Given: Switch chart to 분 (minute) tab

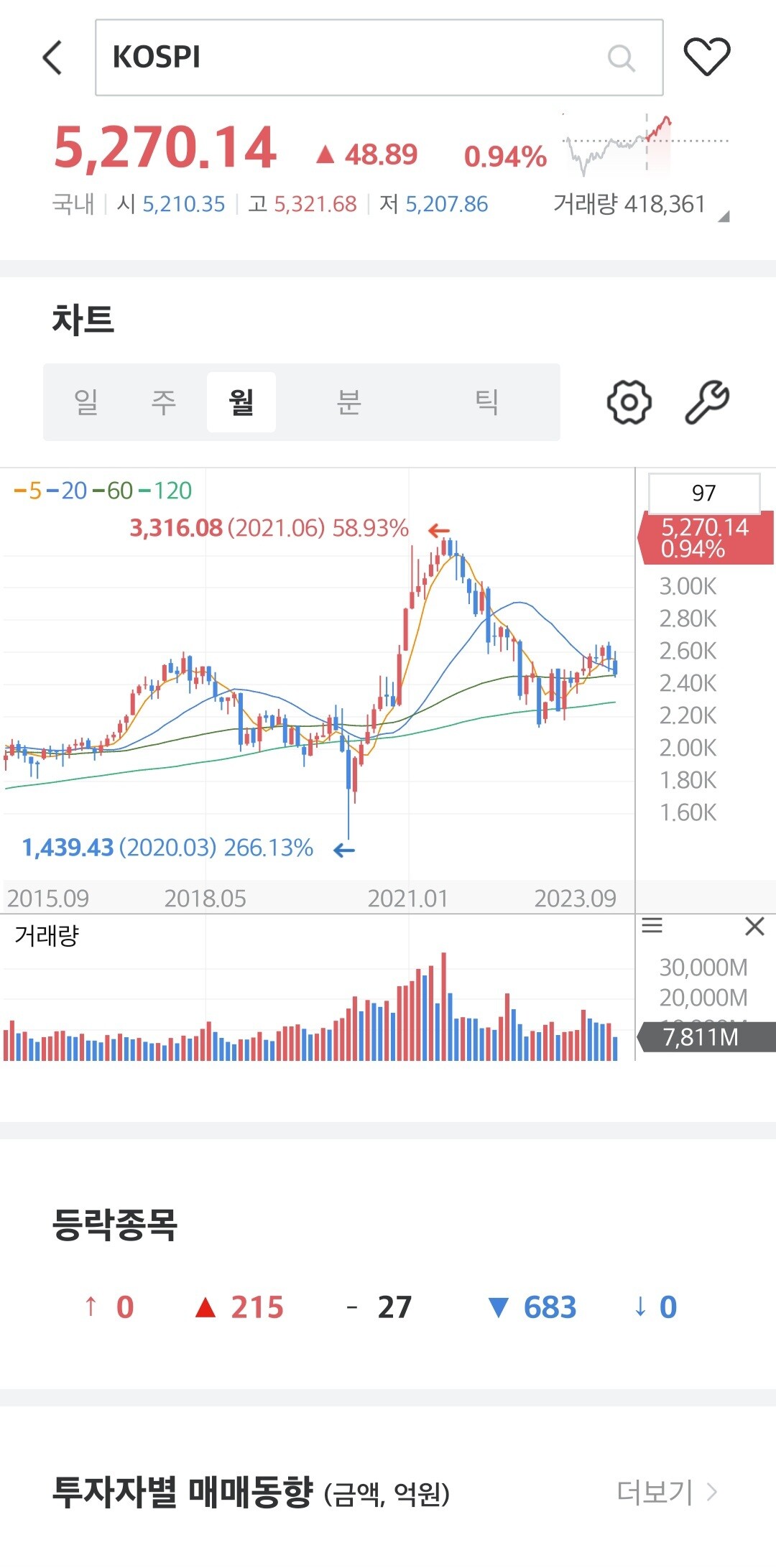Looking at the screenshot, I should pyautogui.click(x=348, y=402).
